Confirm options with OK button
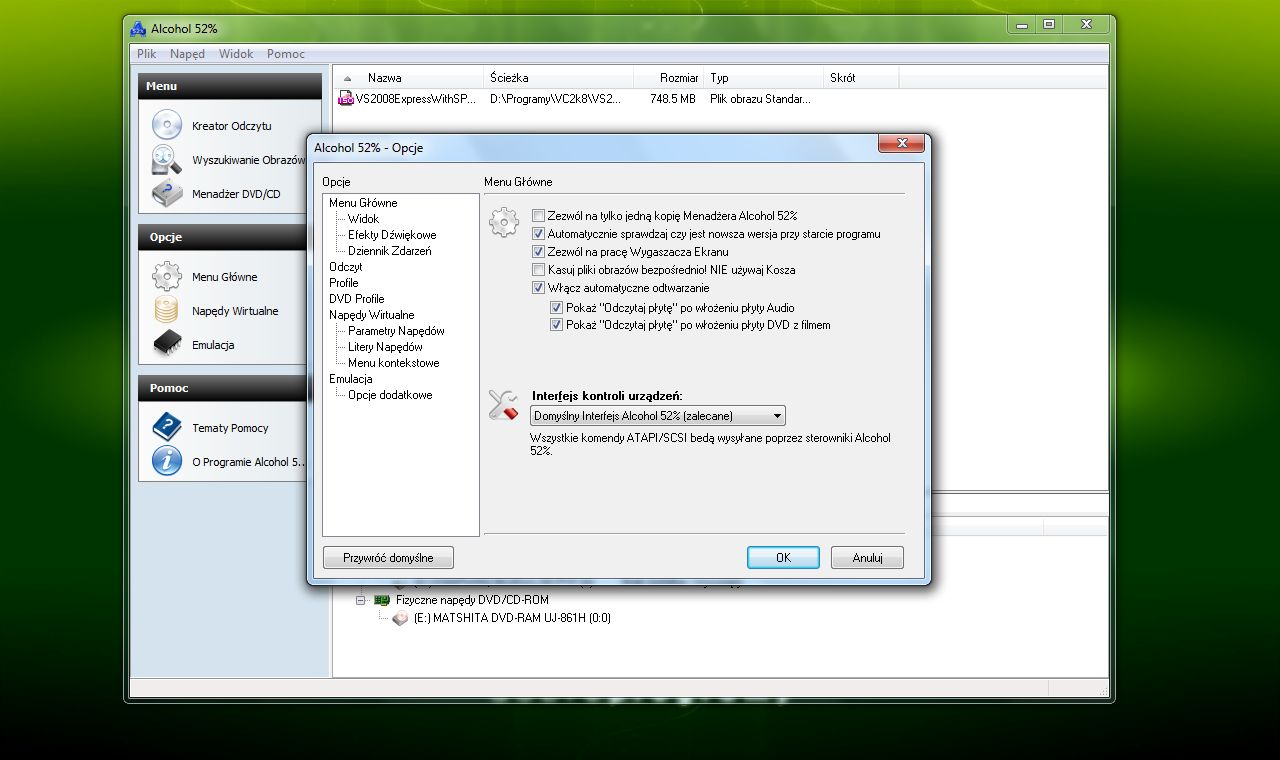The width and height of the screenshot is (1280, 760). (783, 558)
